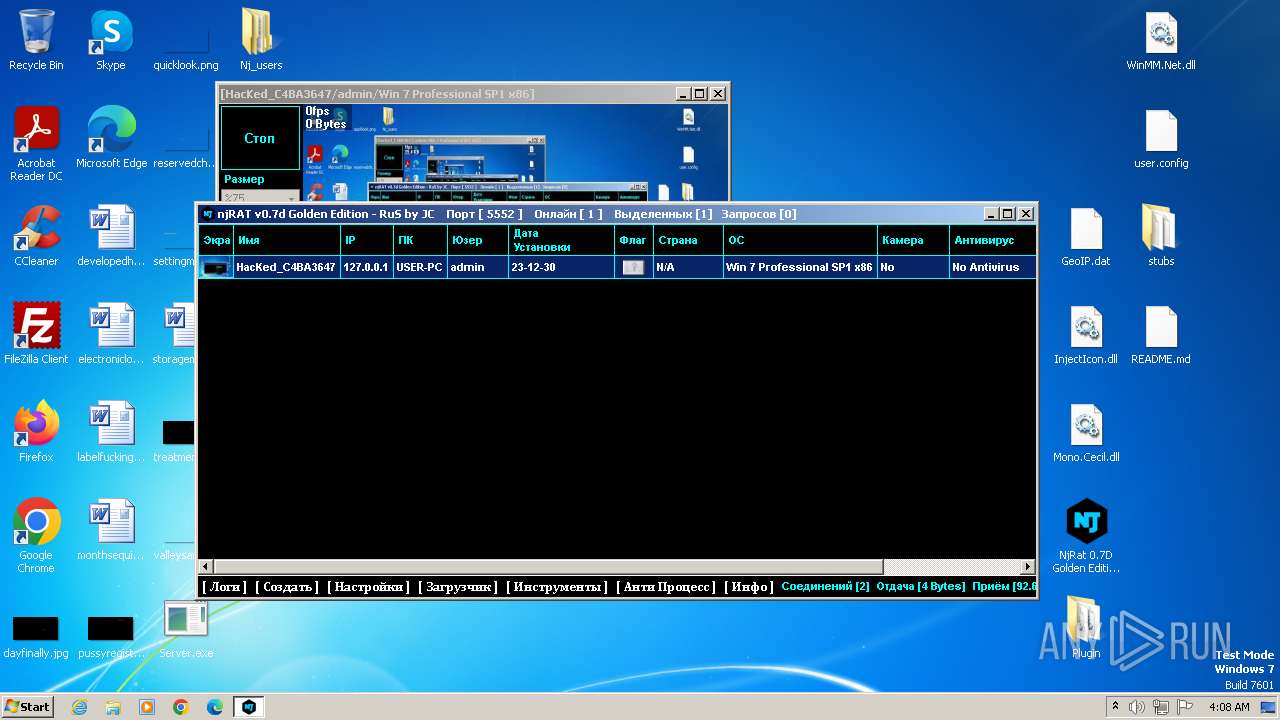This screenshot has width=1280, height=720.
Task: Click the Соединений [2] status text
Action: pos(825,587)
